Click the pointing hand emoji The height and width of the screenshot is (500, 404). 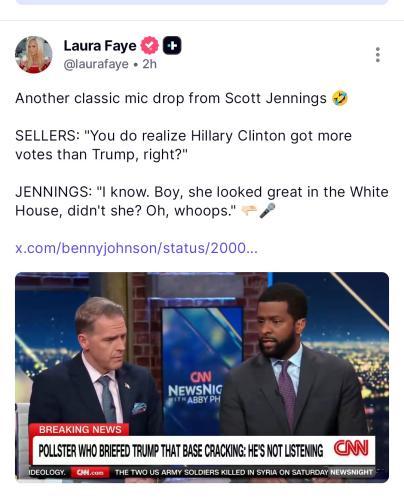[x=249, y=211]
